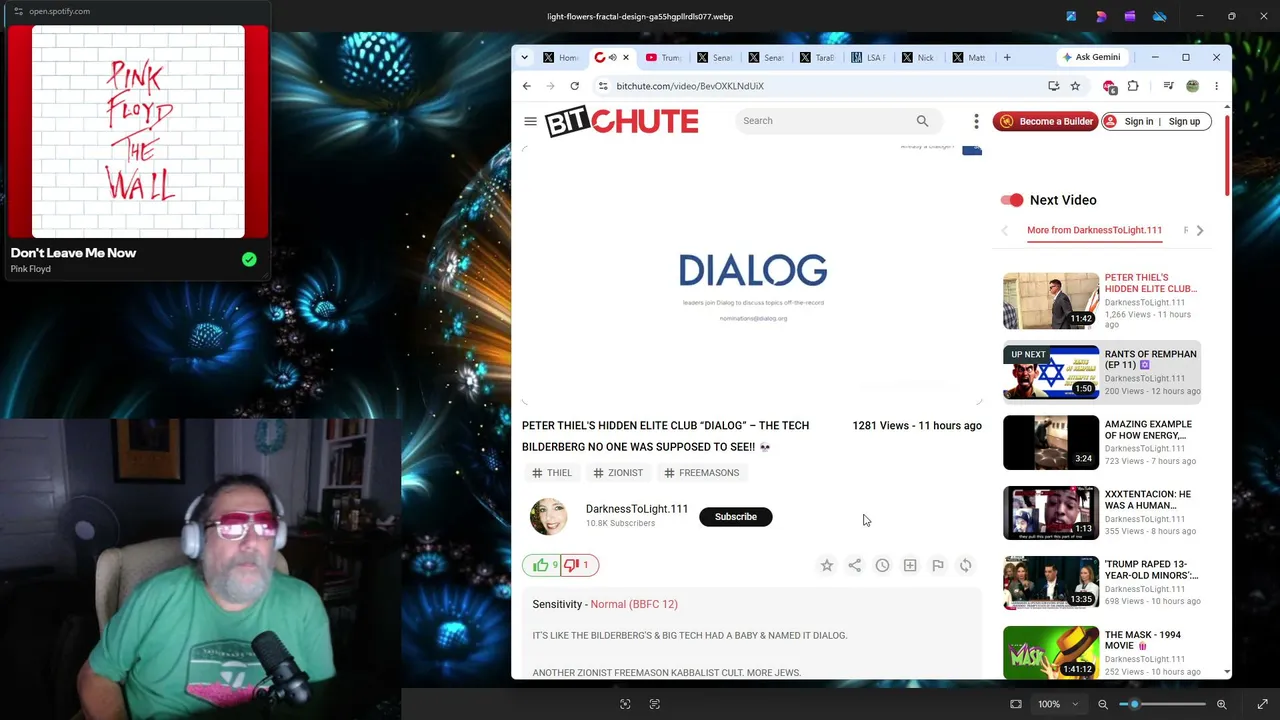Click the BitChute search input field
Viewport: 1280px width, 720px height.
pos(827,121)
